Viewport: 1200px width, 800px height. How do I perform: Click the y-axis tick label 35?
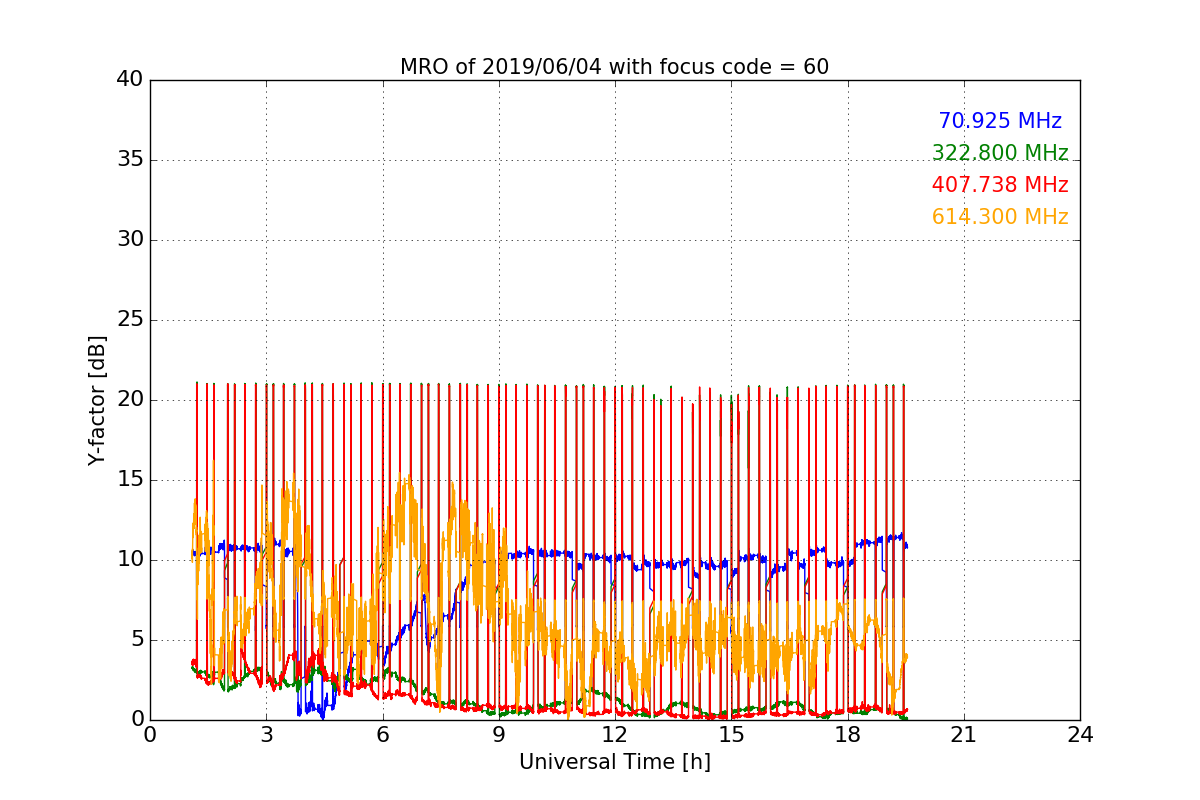pos(129,160)
